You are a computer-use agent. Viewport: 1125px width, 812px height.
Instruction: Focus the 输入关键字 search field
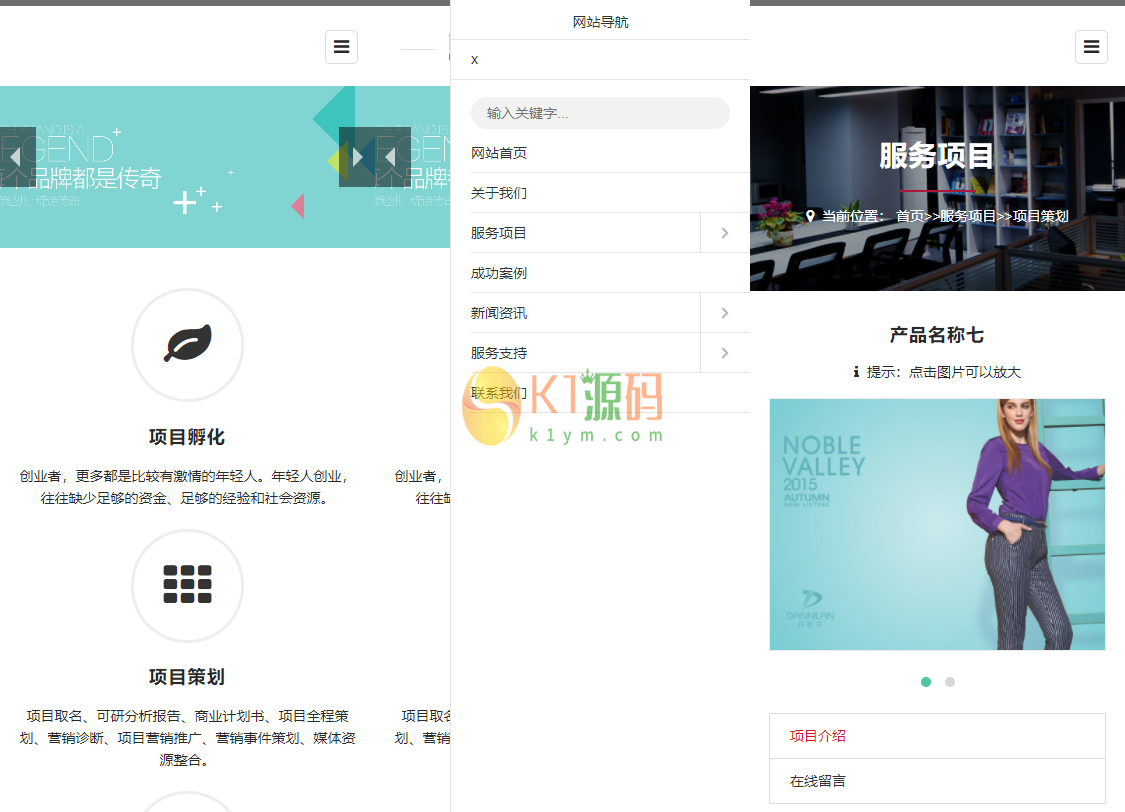click(x=600, y=113)
